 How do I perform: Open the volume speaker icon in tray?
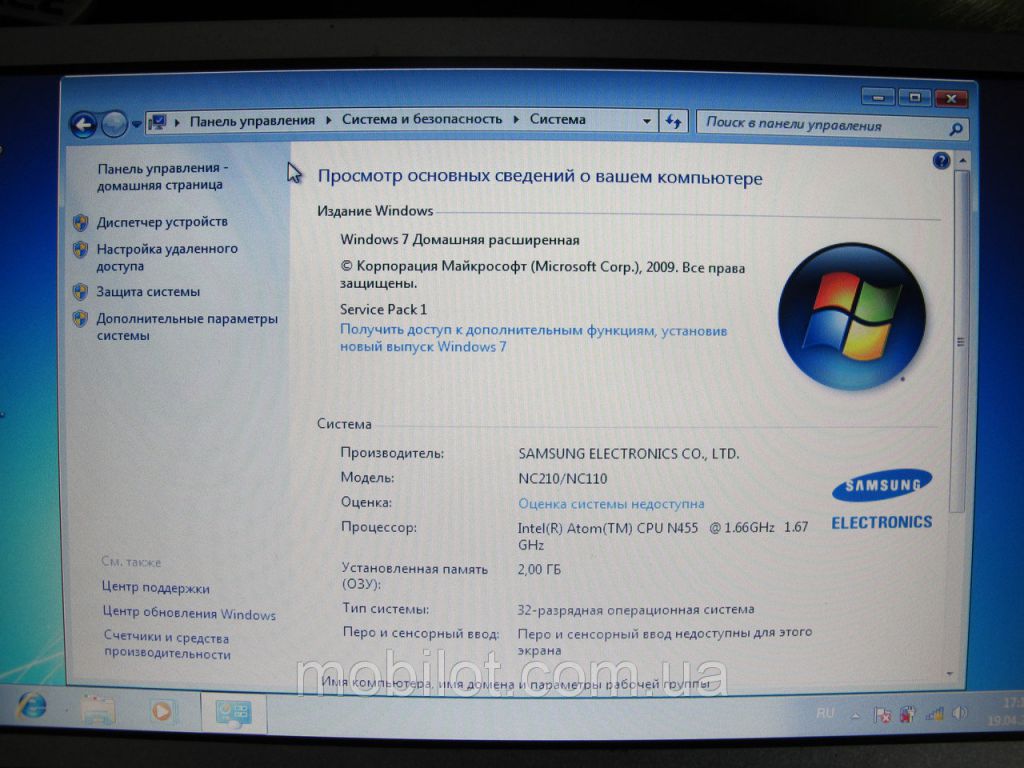point(959,713)
